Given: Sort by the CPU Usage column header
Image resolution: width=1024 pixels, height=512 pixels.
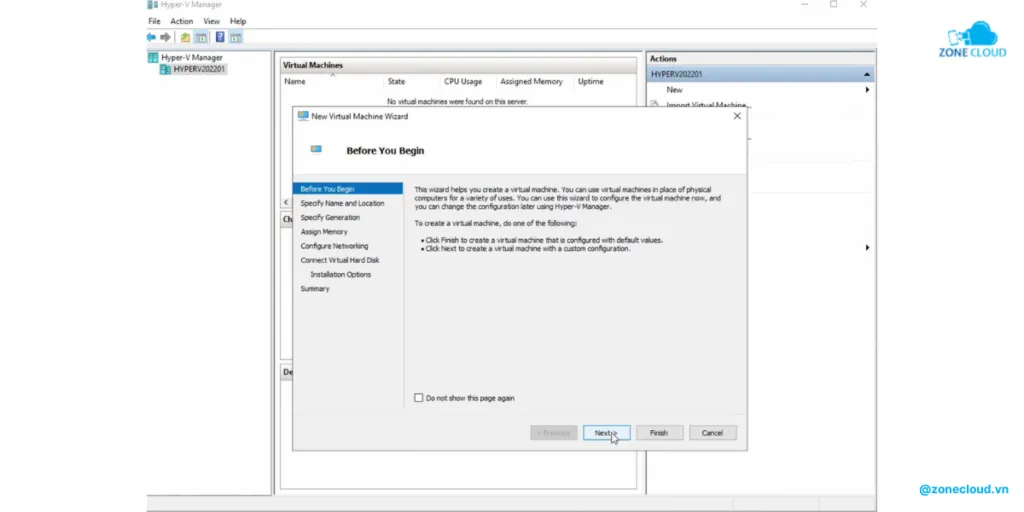Looking at the screenshot, I should point(463,82).
